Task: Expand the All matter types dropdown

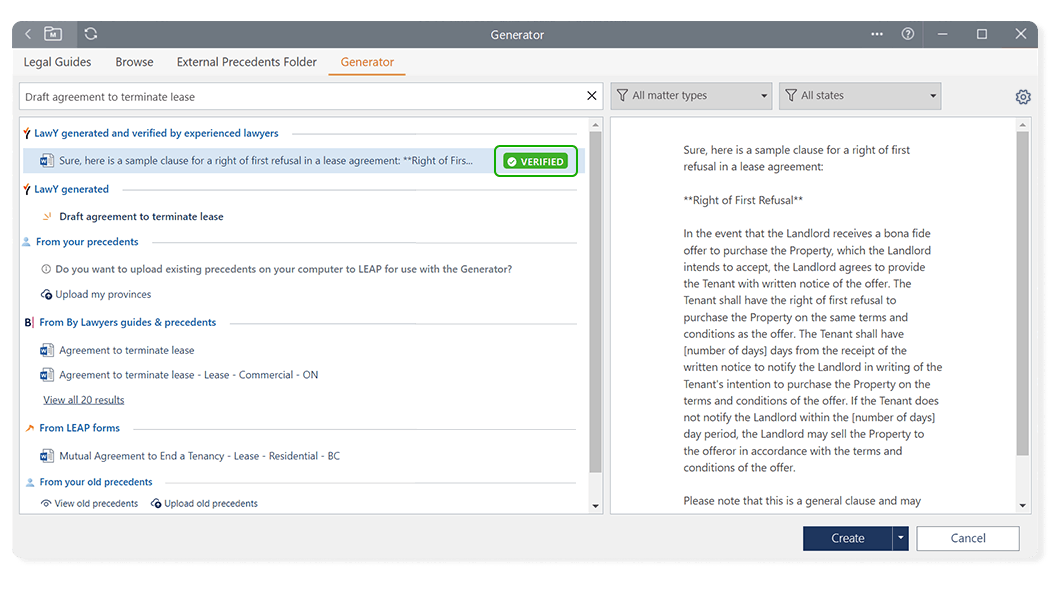Action: pyautogui.click(x=691, y=96)
